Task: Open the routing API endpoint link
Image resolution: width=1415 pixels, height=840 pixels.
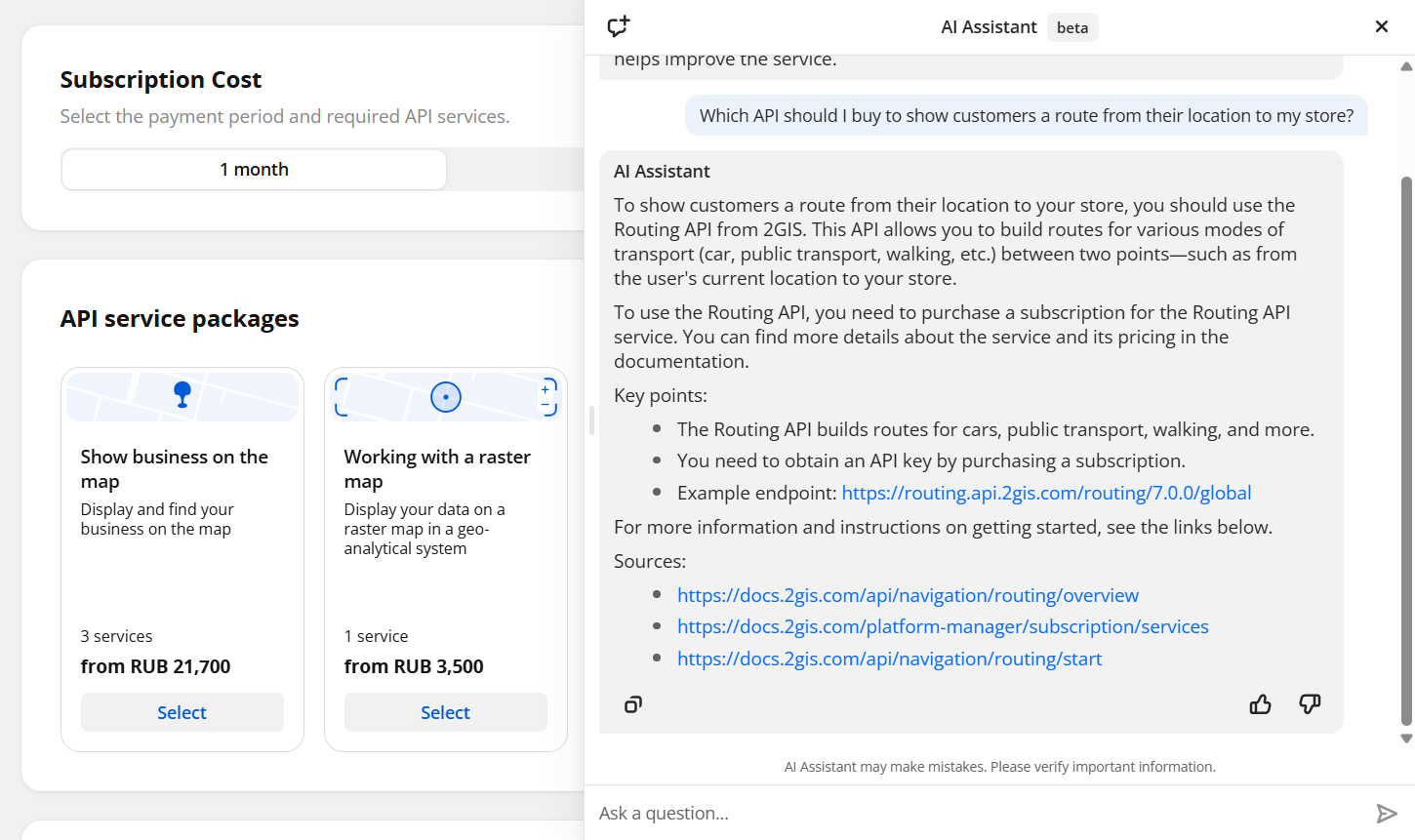Action: (1046, 493)
